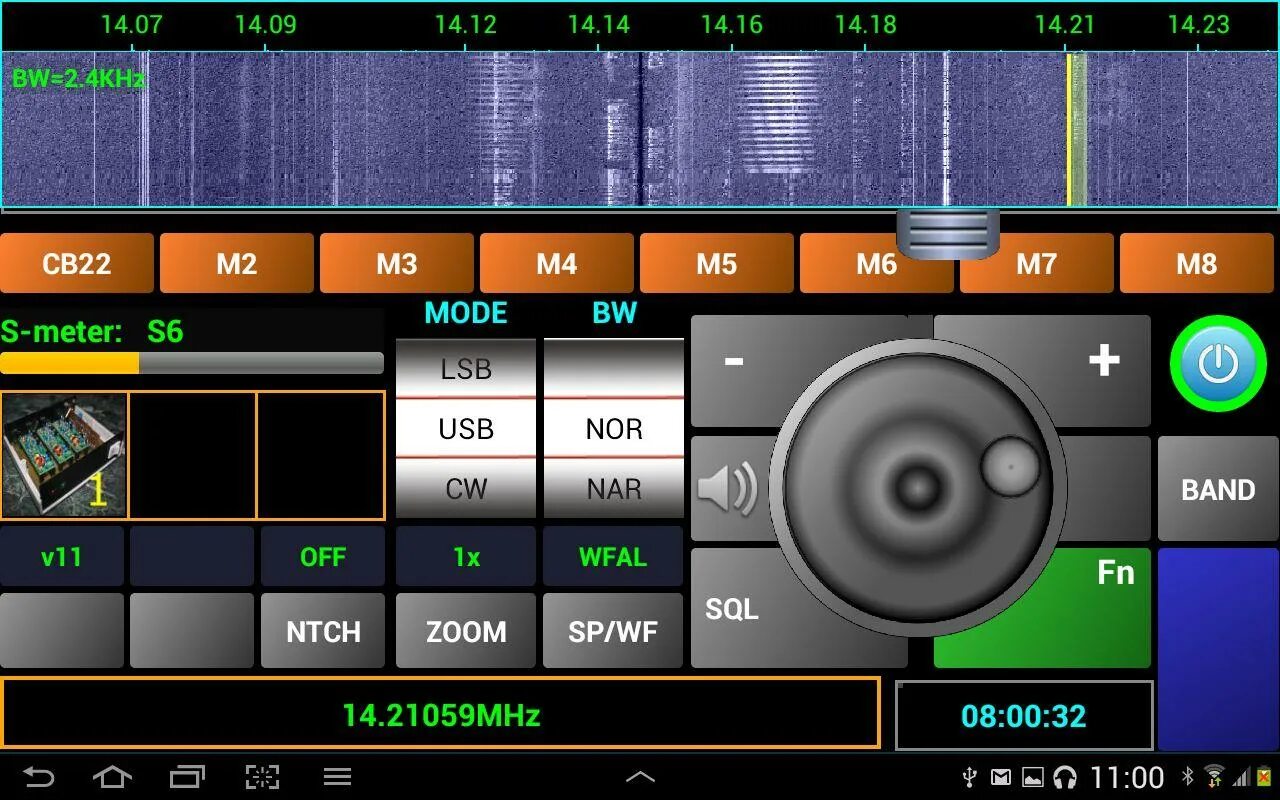Recall memory preset M2

pos(237,263)
